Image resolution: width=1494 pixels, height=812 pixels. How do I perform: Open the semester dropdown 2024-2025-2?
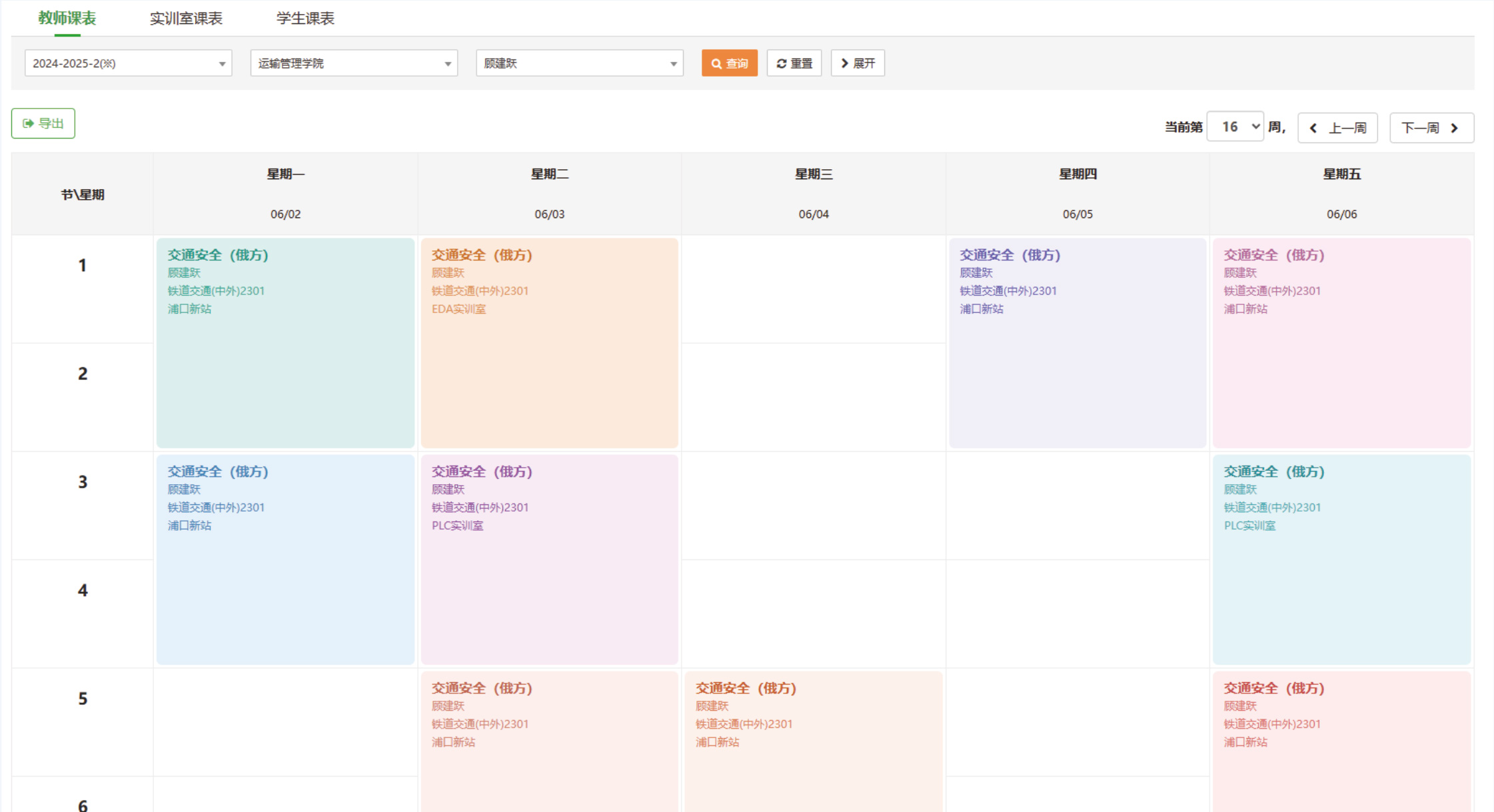tap(129, 63)
